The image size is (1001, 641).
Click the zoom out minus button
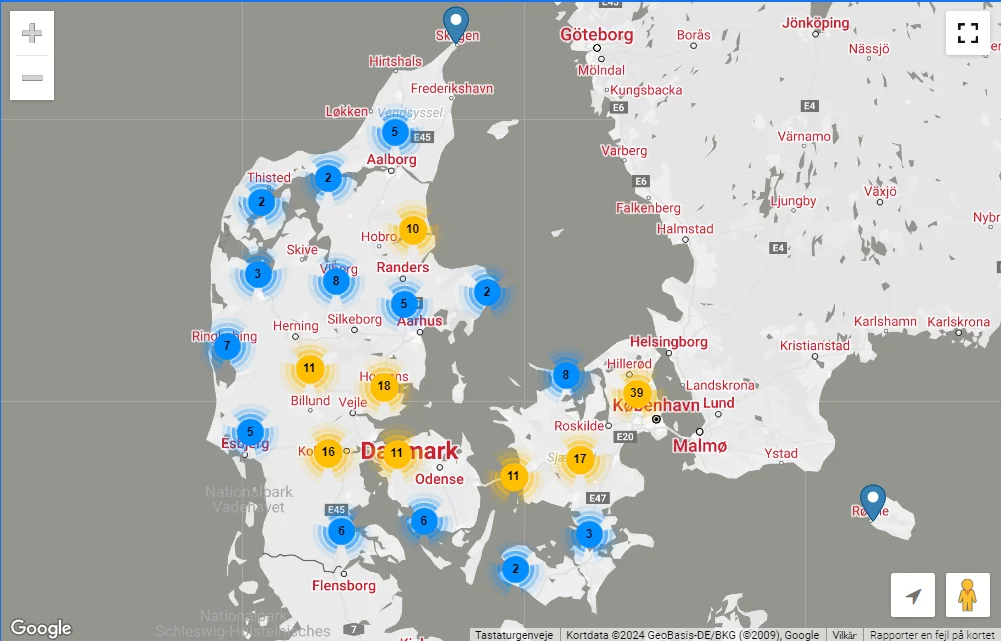[x=32, y=78]
